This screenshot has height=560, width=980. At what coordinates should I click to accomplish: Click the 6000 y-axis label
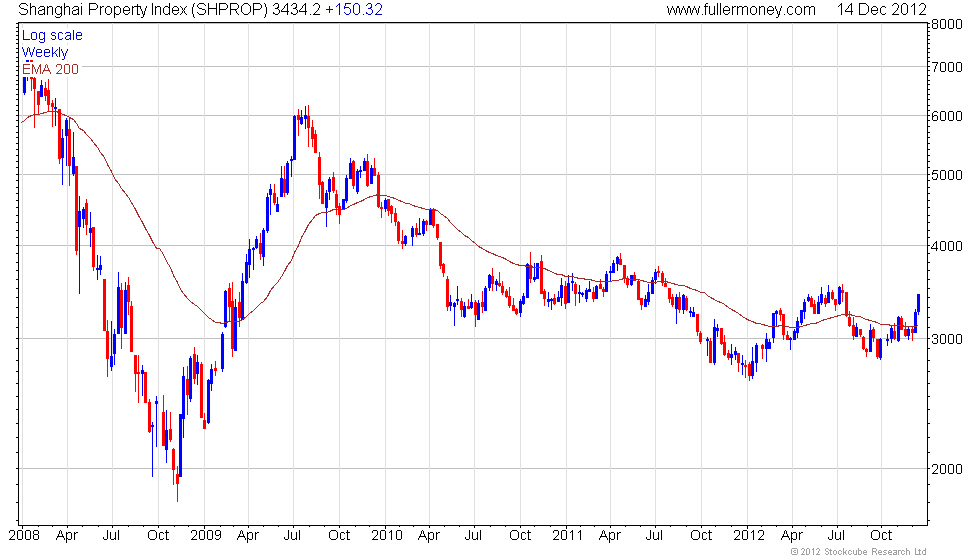[x=946, y=116]
